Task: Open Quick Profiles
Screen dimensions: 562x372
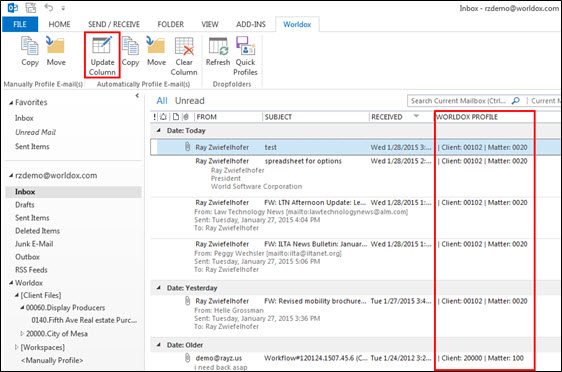Action: coord(246,56)
